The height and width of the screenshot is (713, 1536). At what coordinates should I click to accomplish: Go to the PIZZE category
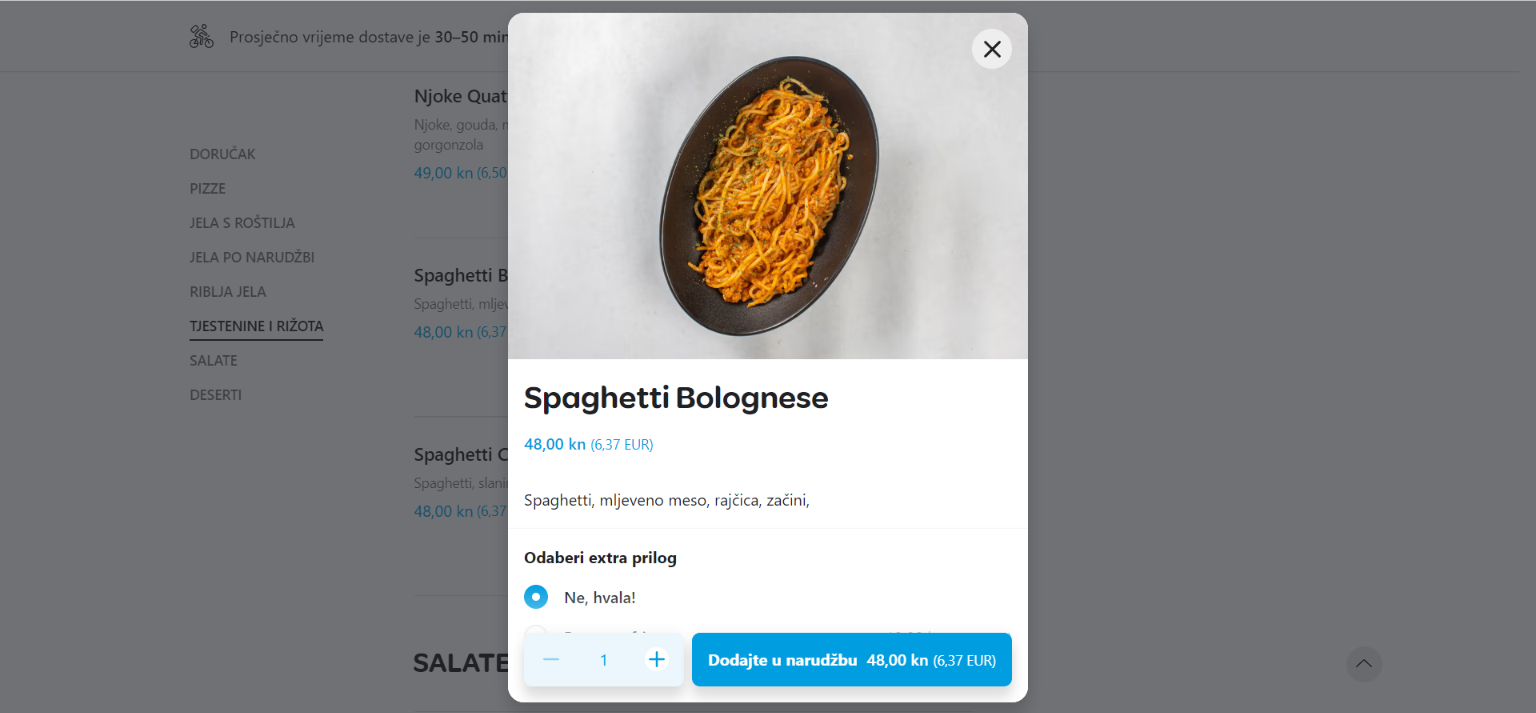click(208, 188)
